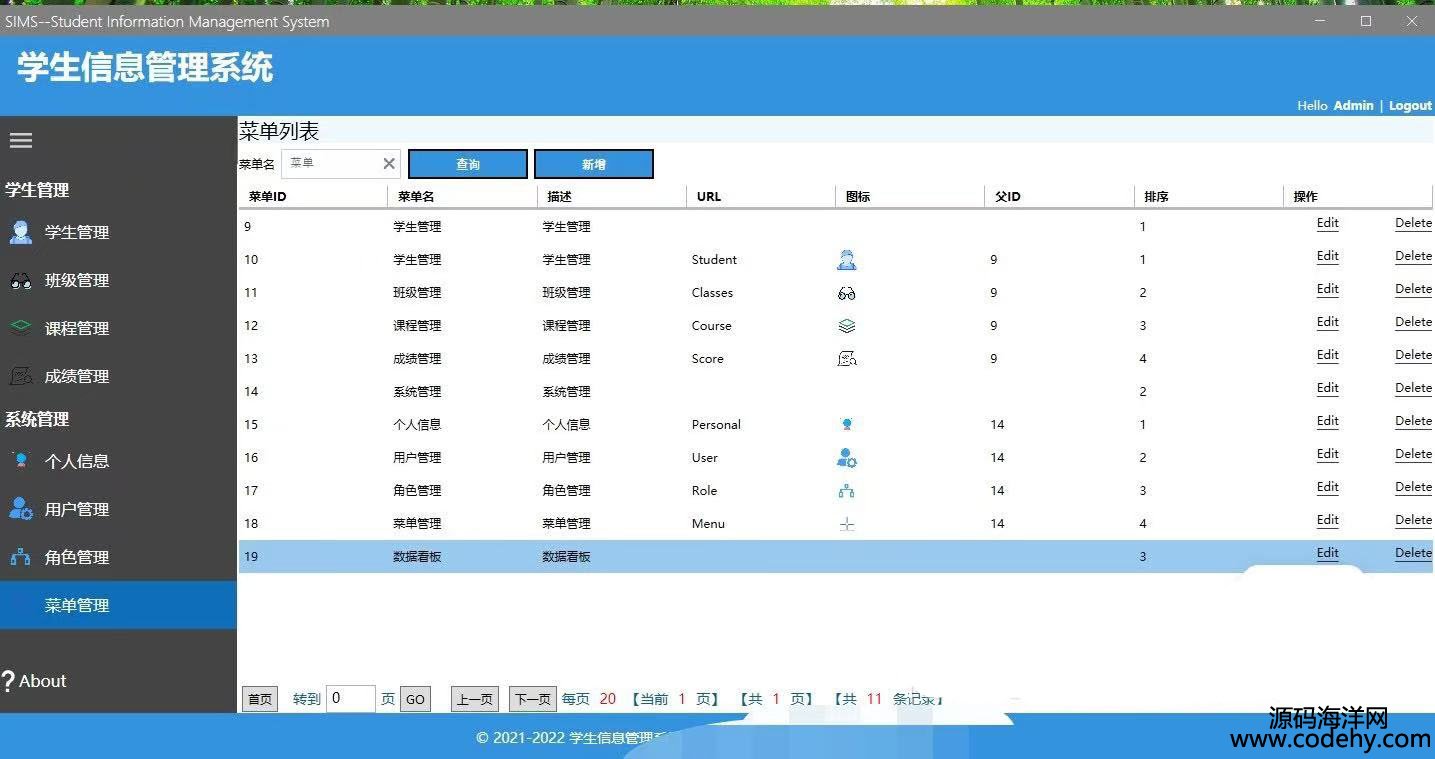Open 用户管理 in the sidebar
This screenshot has height=759, width=1435.
pyautogui.click(x=77, y=509)
